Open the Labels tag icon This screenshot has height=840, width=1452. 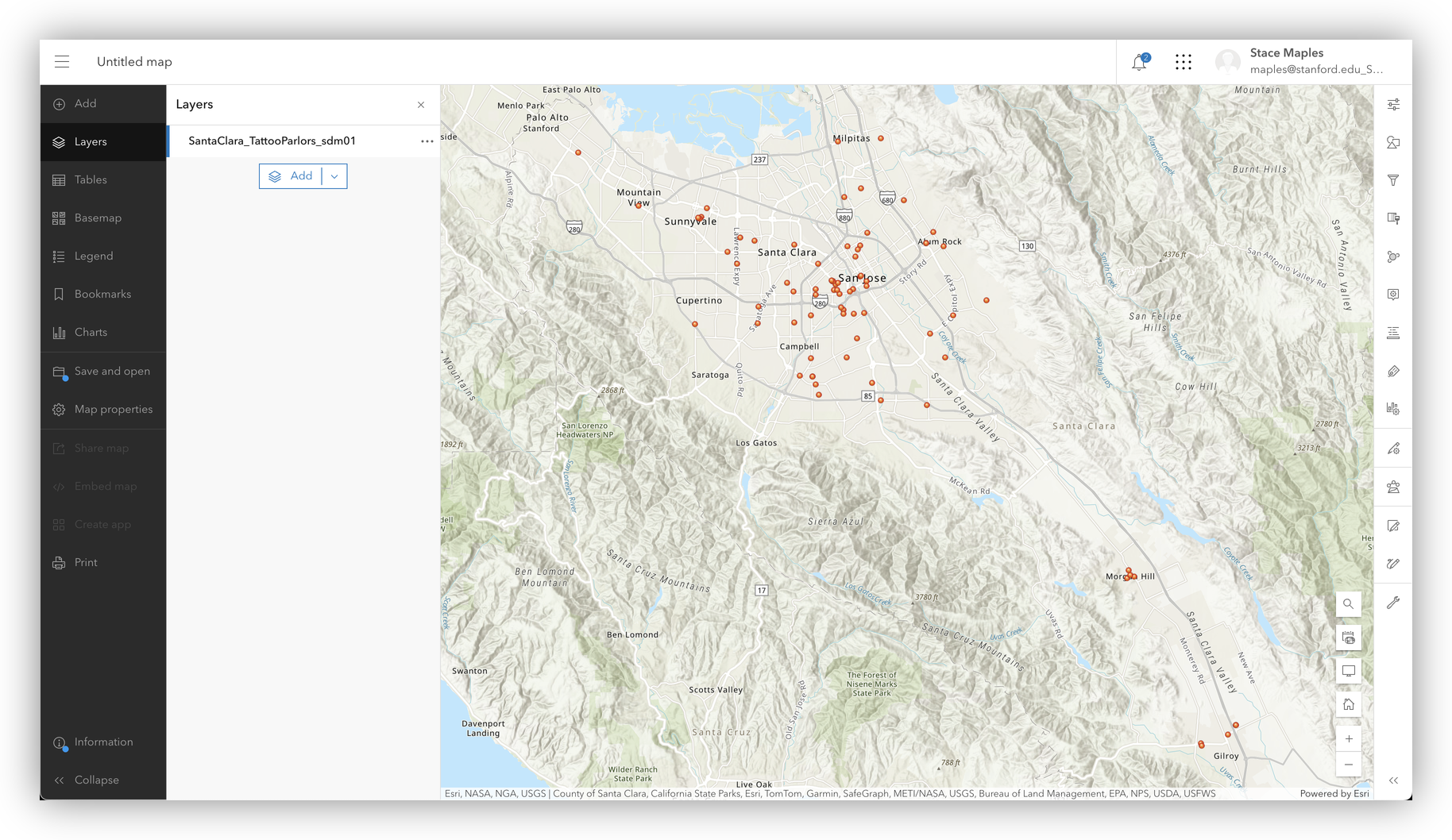click(x=1393, y=372)
